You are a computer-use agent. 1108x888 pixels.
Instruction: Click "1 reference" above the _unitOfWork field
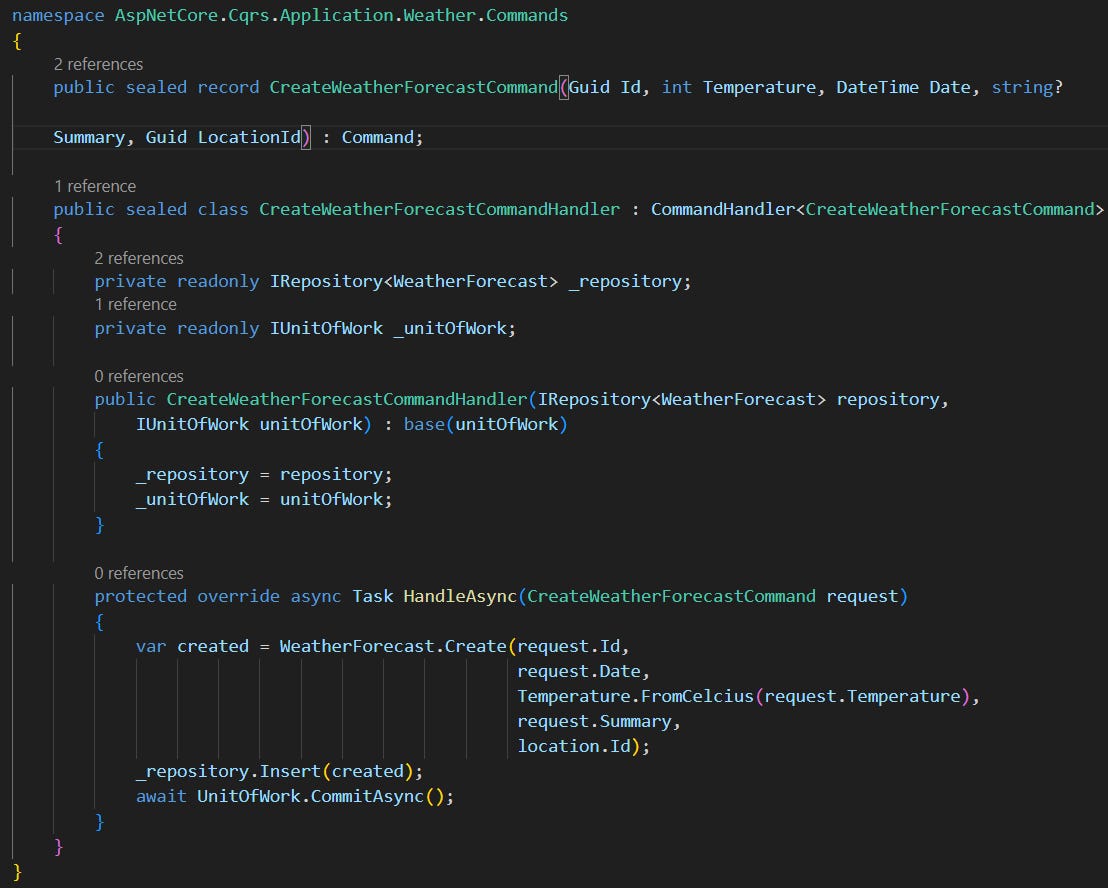coord(135,304)
